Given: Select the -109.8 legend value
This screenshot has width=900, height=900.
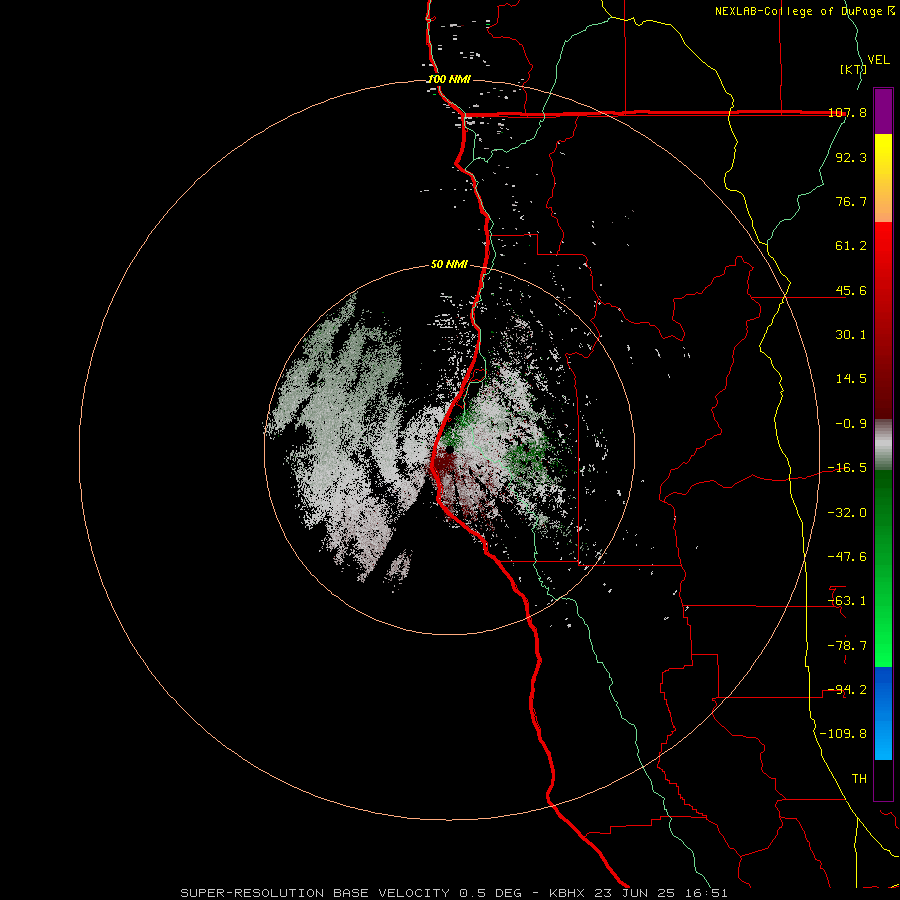Looking at the screenshot, I should pyautogui.click(x=843, y=734).
